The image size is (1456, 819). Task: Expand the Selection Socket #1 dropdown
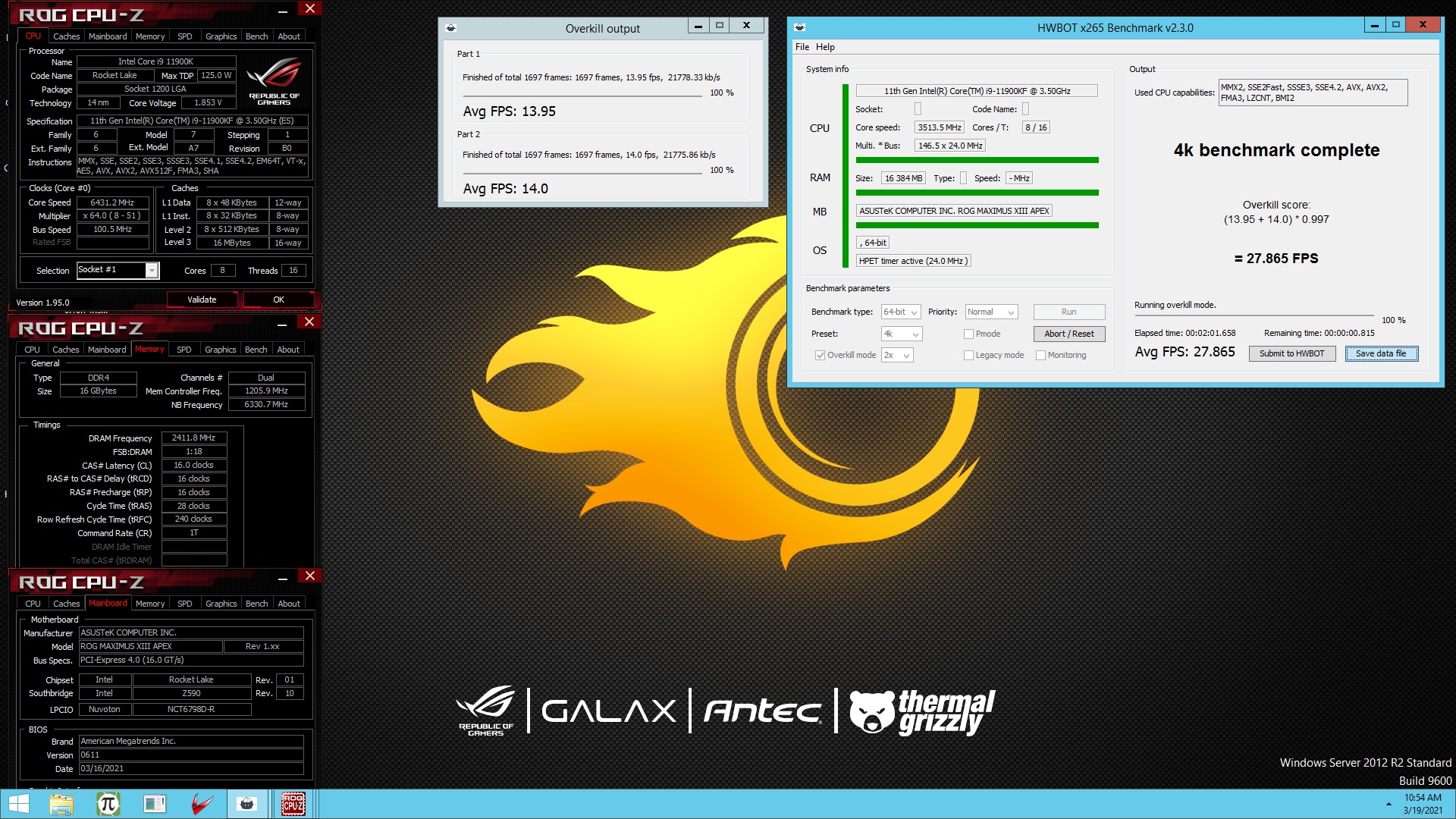[152, 271]
